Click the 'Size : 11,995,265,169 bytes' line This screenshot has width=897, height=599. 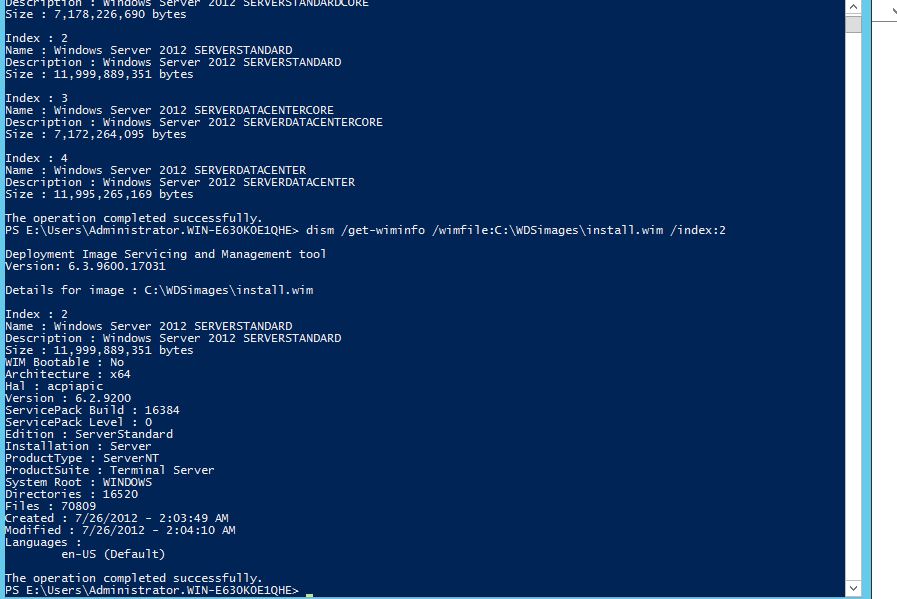click(99, 194)
